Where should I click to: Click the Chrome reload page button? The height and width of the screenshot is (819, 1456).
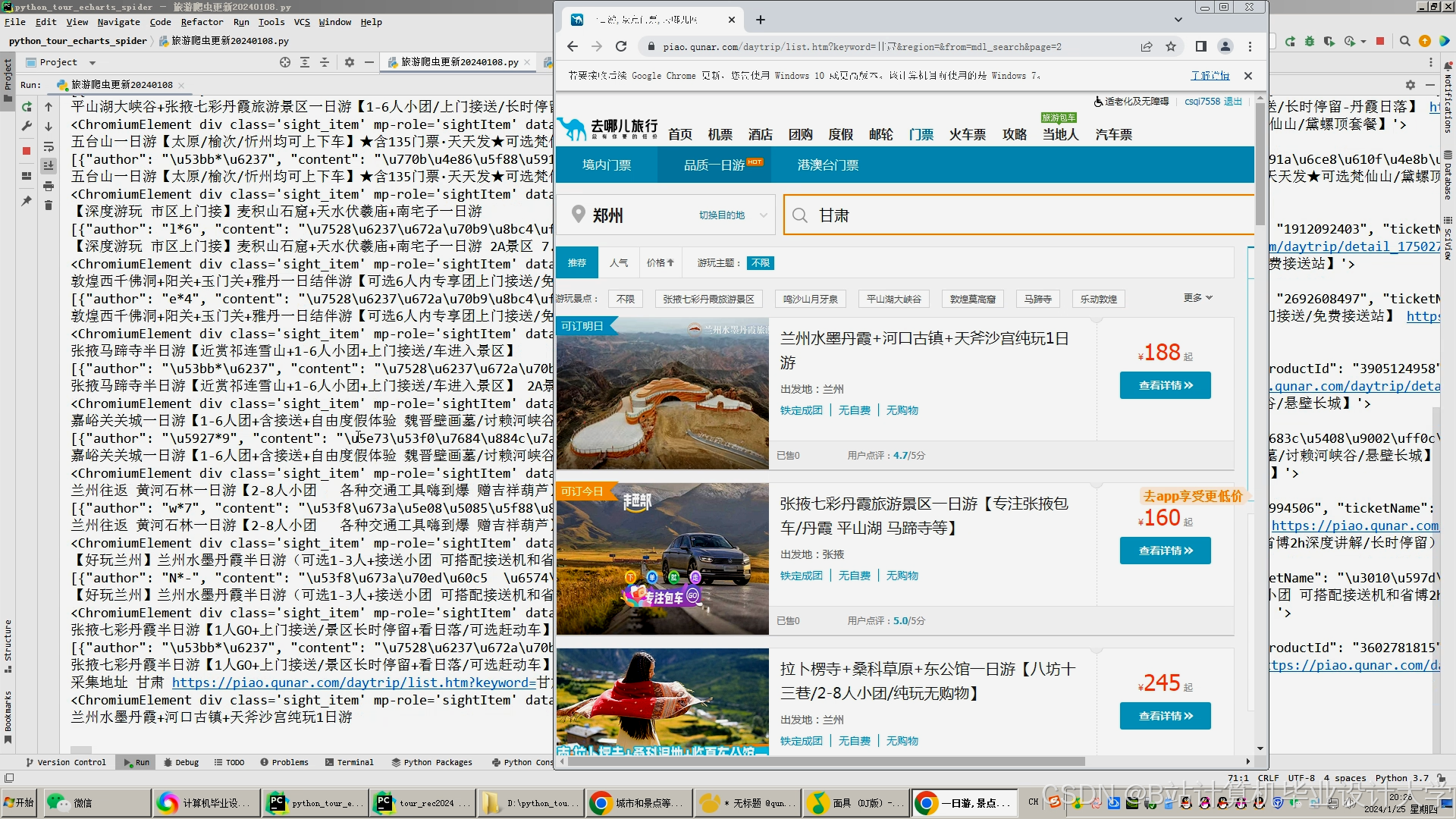[x=621, y=46]
